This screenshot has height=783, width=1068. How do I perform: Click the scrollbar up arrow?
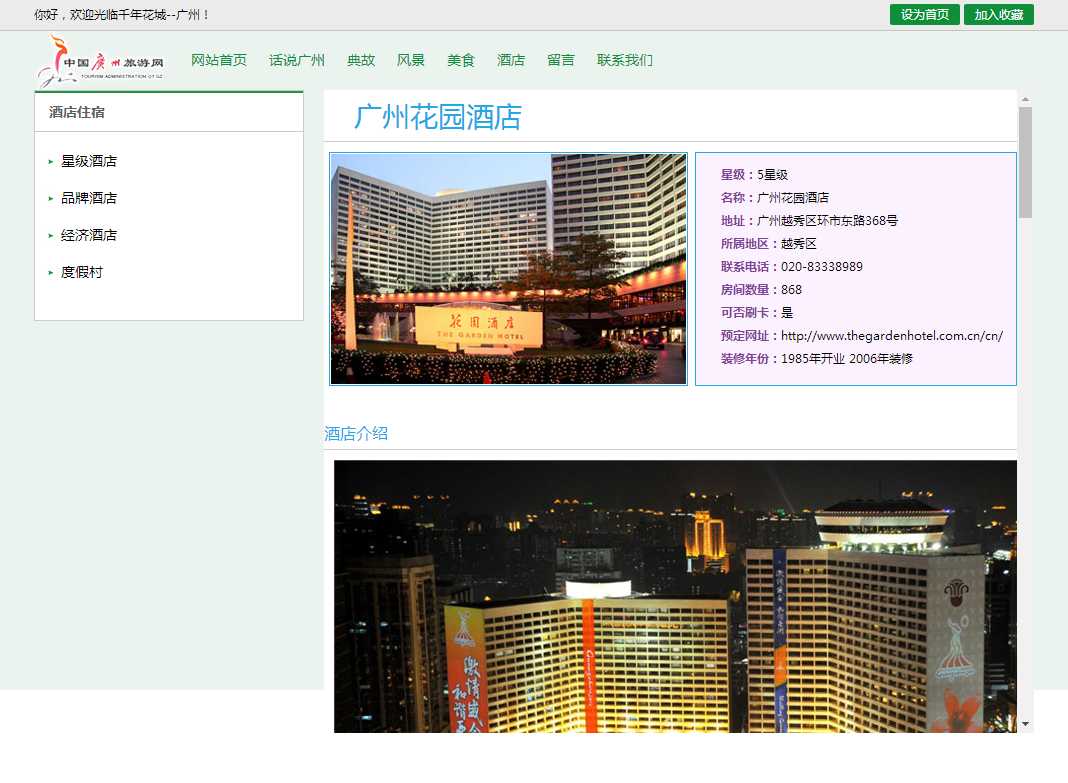1025,98
